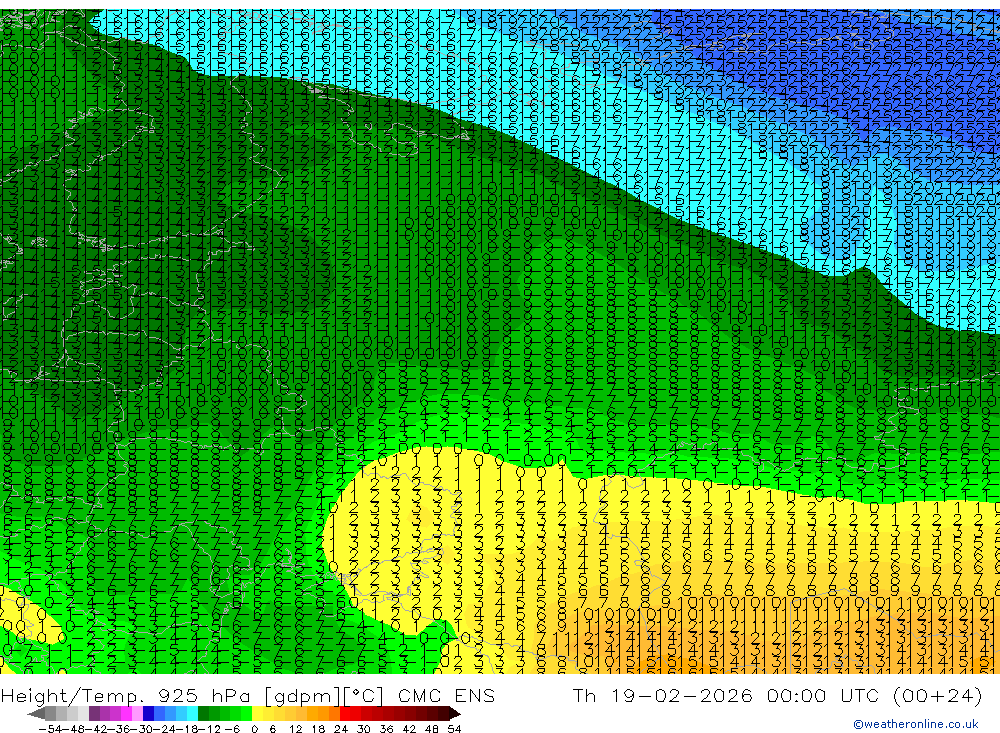Viewport: 1000px width, 733px height.
Task: Pick the pure red swatch above 24
Action: [x=345, y=713]
